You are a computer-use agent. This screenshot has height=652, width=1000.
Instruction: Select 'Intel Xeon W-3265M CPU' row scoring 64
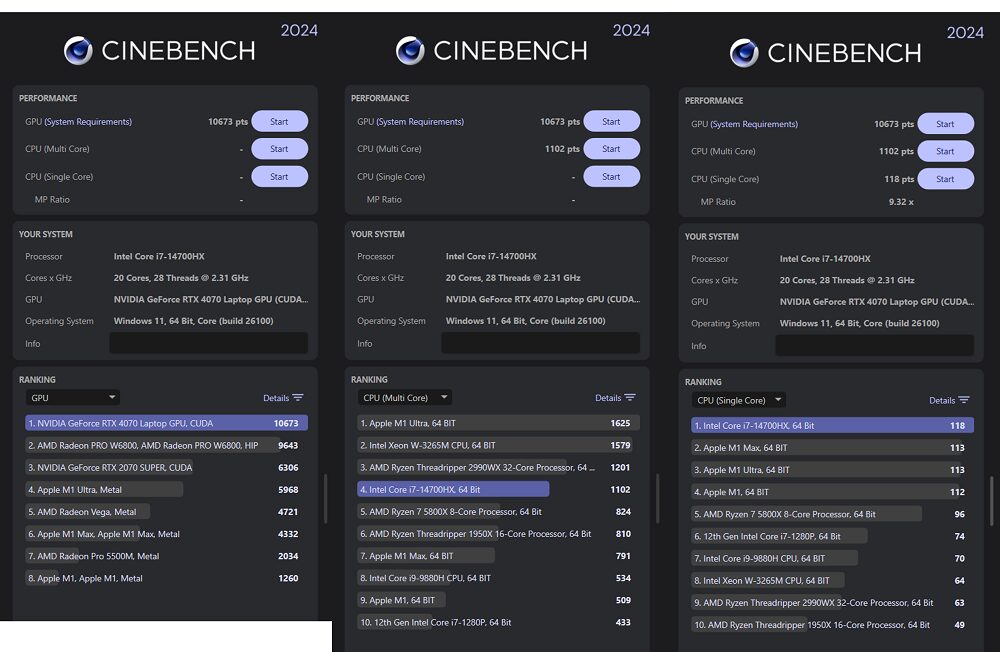[833, 581]
